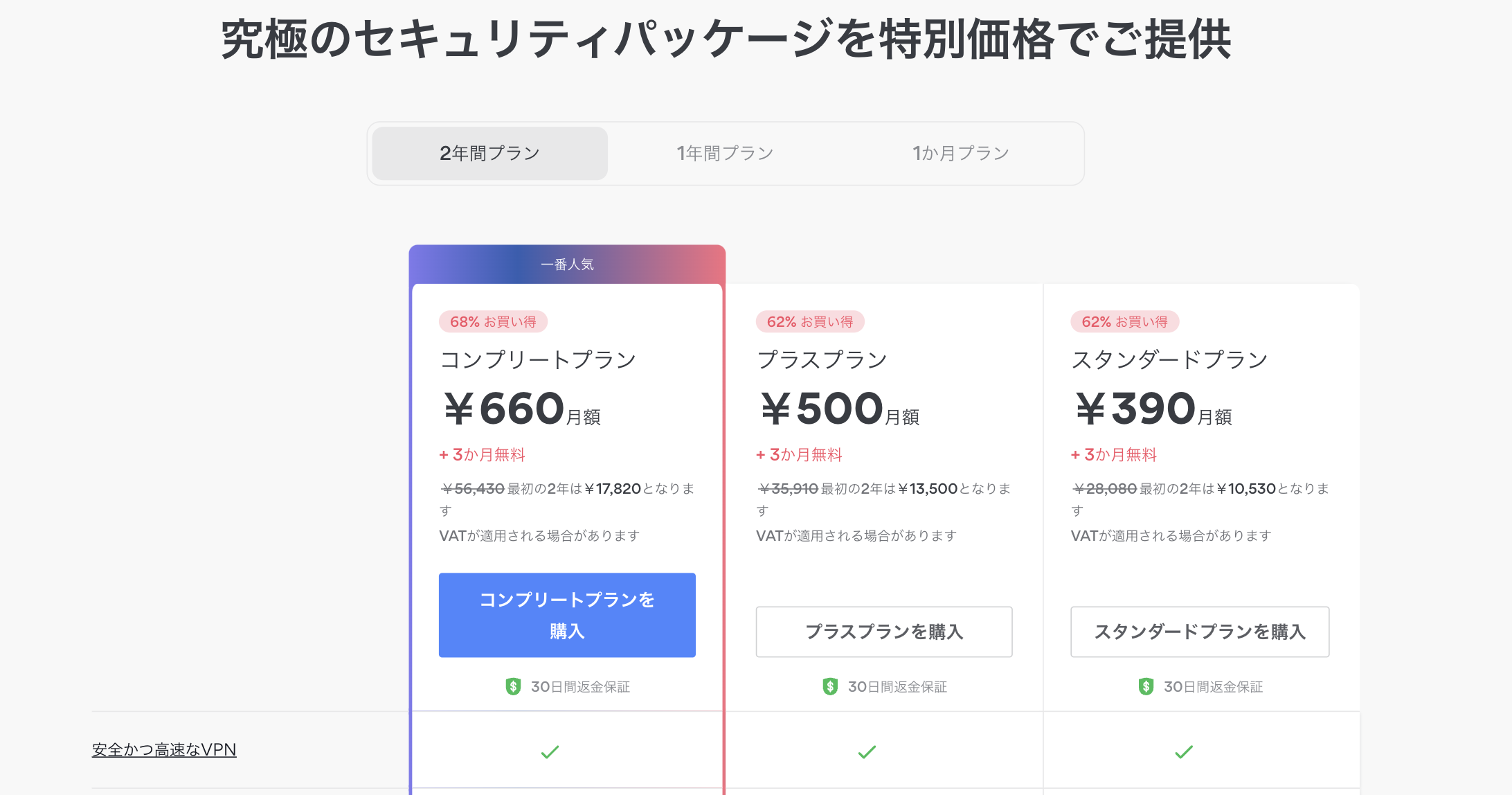Select the 2年間プラン tab
The width and height of the screenshot is (1512, 795).
click(x=489, y=153)
